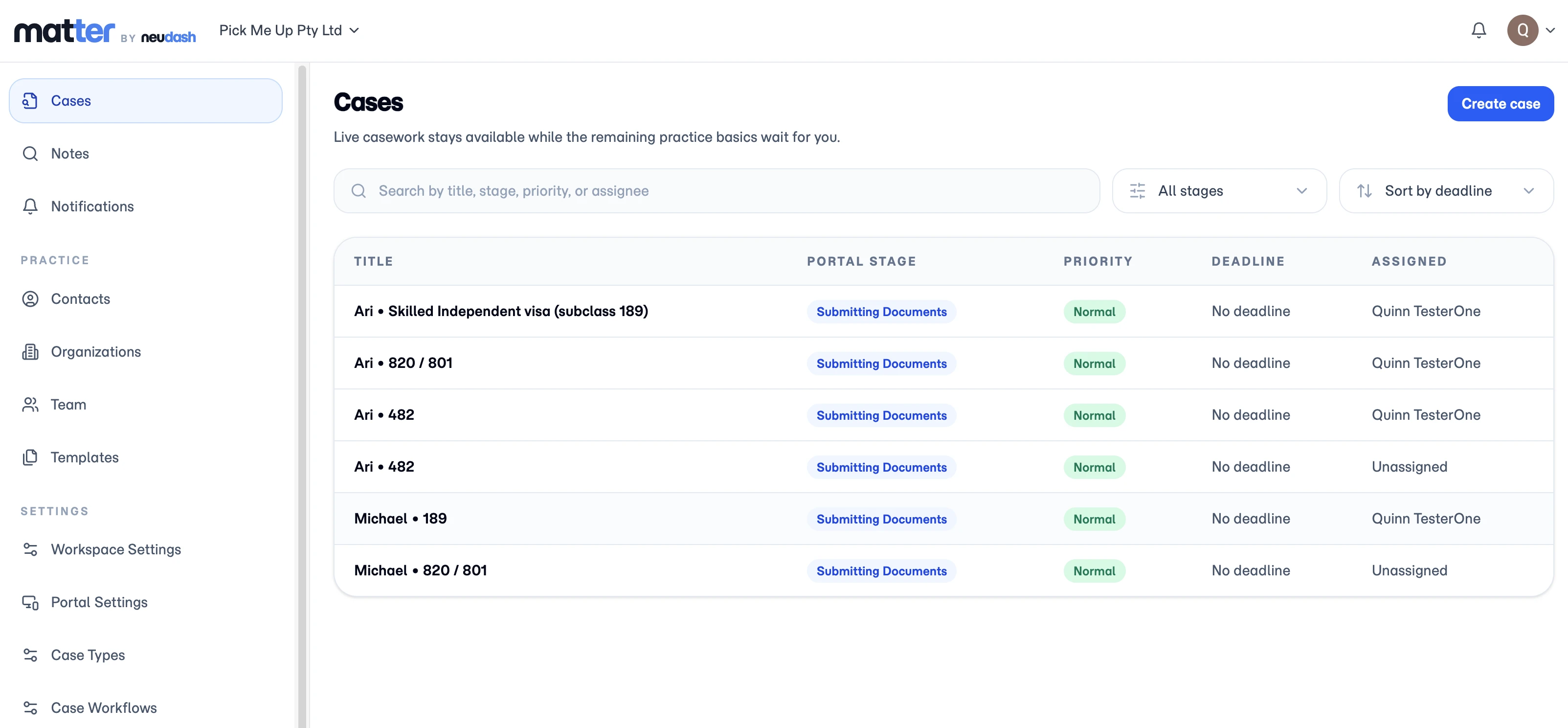Click Unassigned in Michael 820 / 801 row
Viewport: 1568px width, 728px height.
pyautogui.click(x=1409, y=570)
